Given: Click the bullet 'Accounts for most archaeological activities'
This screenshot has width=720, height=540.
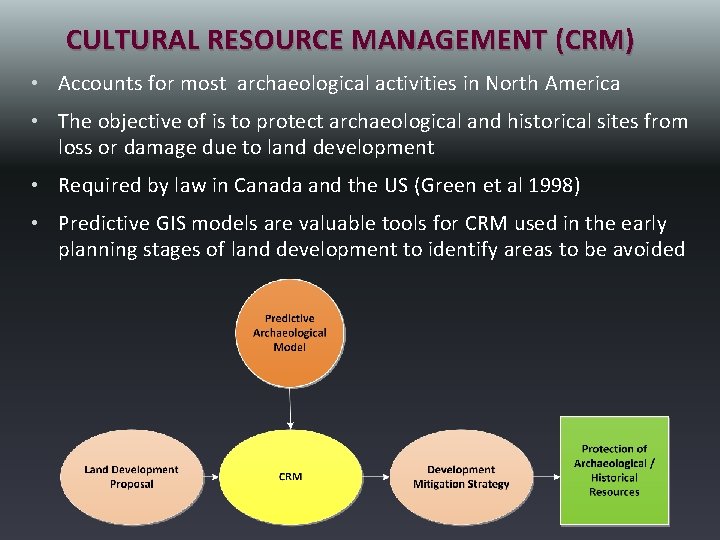Looking at the screenshot, I should pos(339,84).
